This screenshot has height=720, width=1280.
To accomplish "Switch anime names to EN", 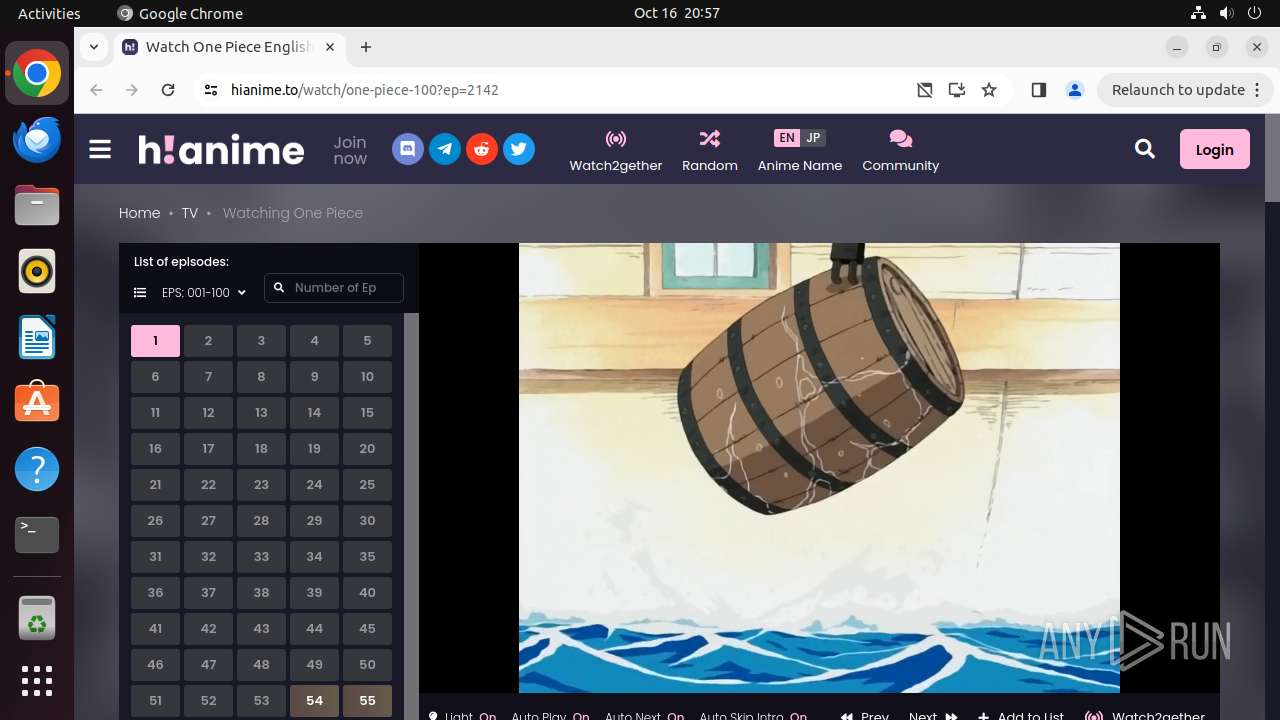I will point(787,138).
